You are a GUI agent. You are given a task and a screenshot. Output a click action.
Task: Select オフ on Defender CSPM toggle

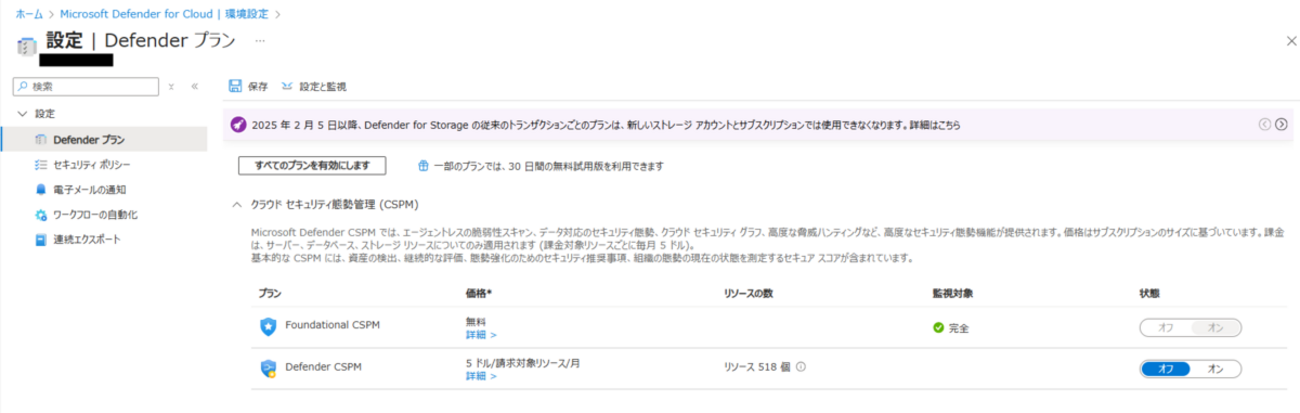(1165, 369)
